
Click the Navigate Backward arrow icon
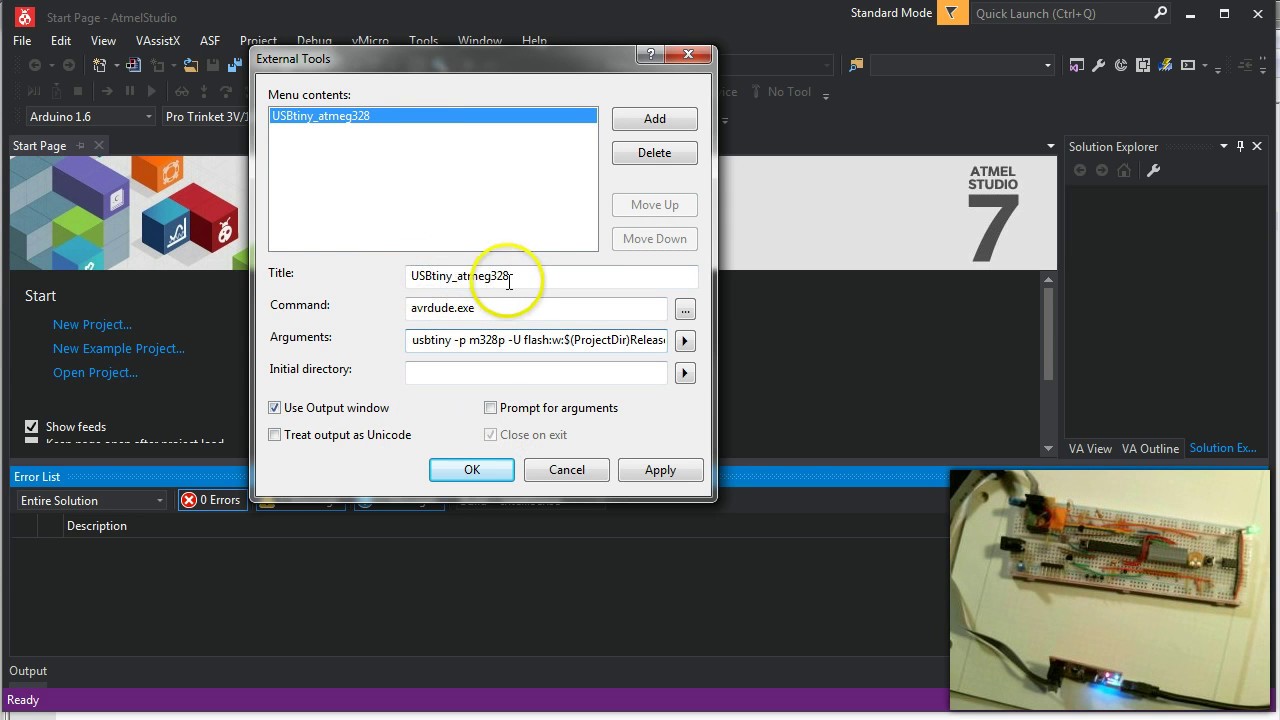35,65
